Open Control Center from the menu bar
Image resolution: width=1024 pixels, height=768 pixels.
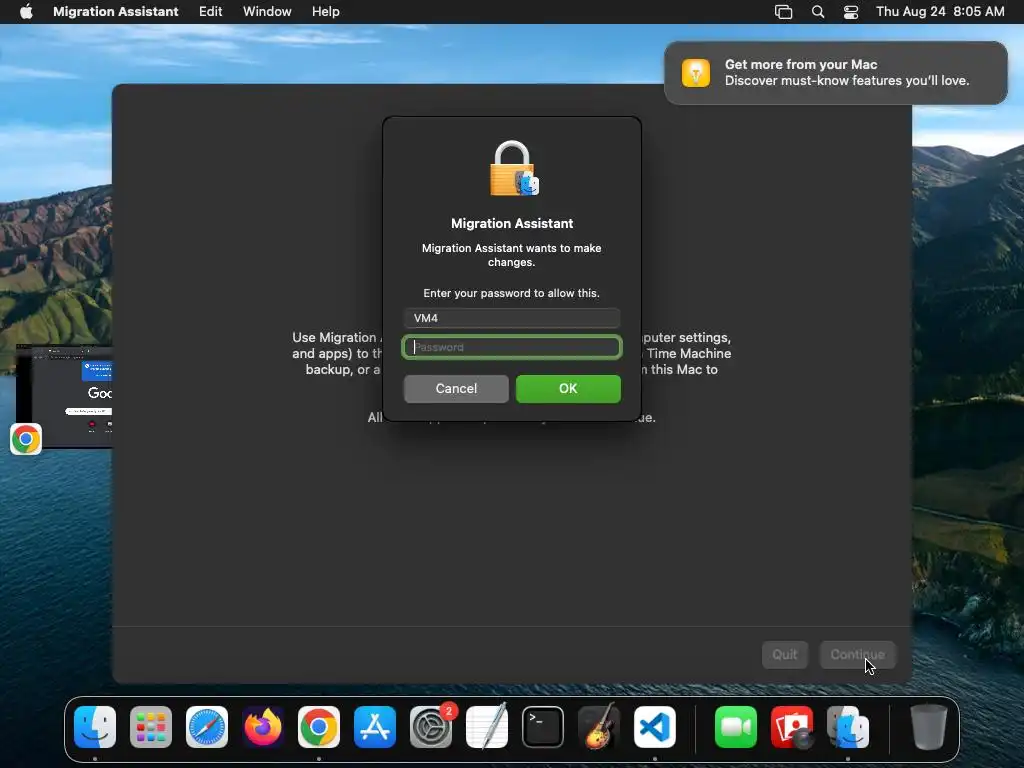851,11
